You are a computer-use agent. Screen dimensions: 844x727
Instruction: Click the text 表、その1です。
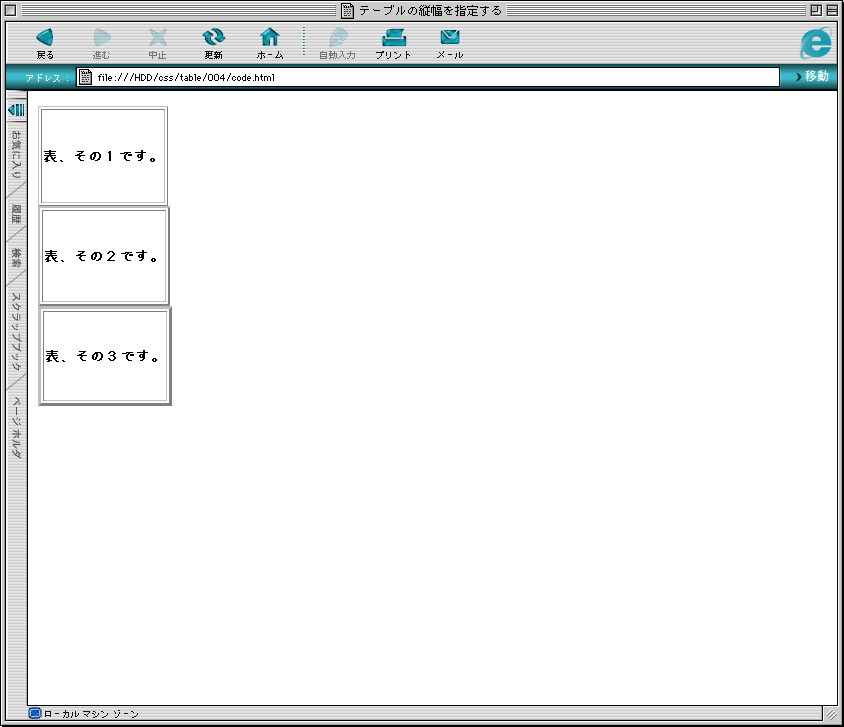tap(101, 156)
